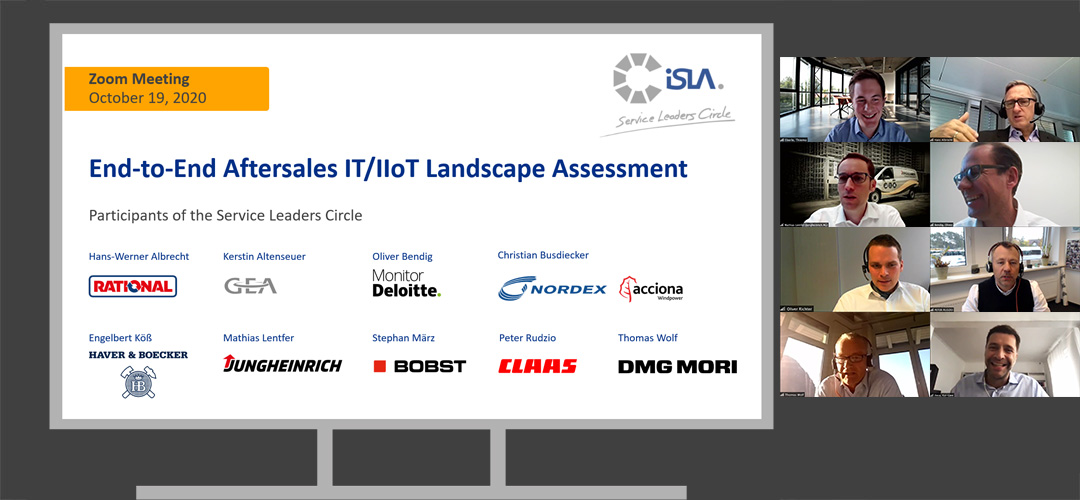Click "Participants of the Service Leaders Circle" subtitle
The image size is (1080, 500).
225,215
